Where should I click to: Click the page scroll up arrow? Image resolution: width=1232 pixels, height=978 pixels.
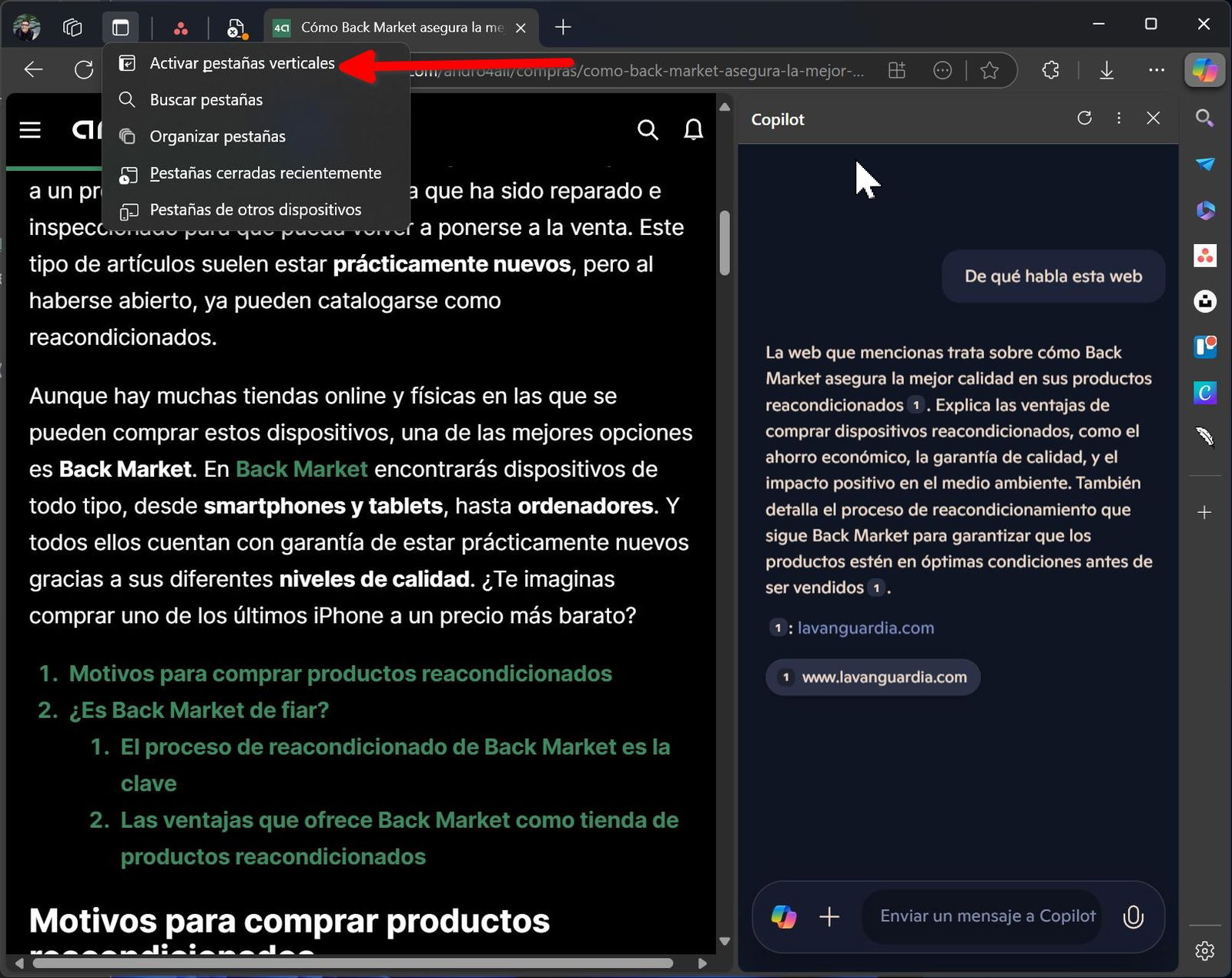(725, 107)
